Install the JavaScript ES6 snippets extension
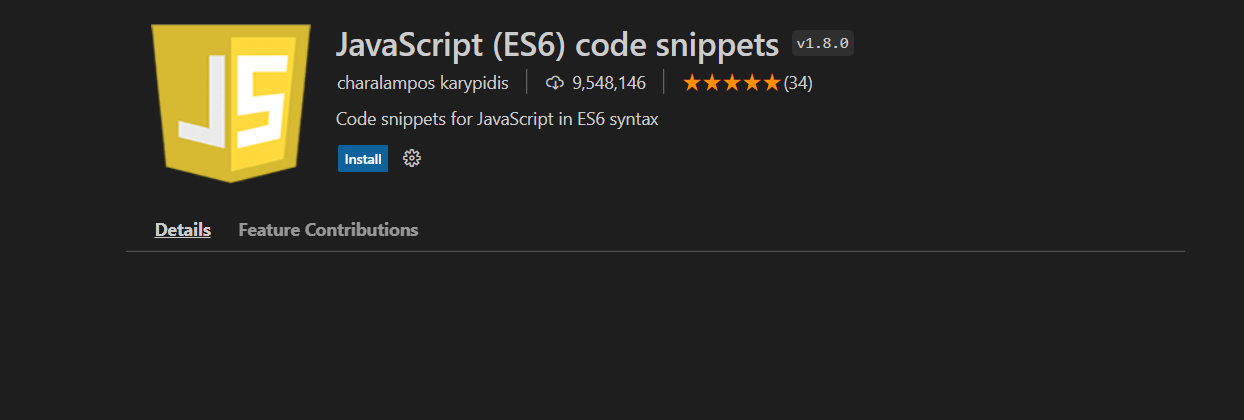1244x420 pixels. pos(363,159)
